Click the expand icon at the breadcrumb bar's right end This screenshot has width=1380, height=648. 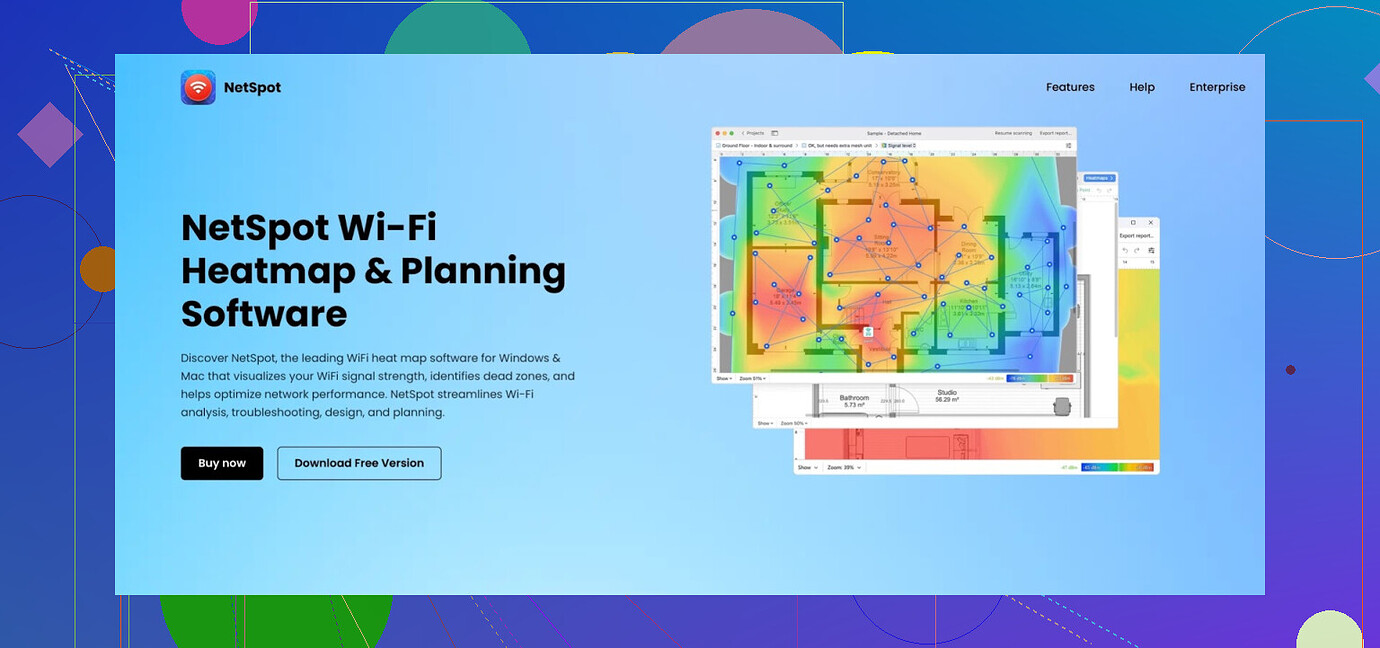pos(1068,145)
